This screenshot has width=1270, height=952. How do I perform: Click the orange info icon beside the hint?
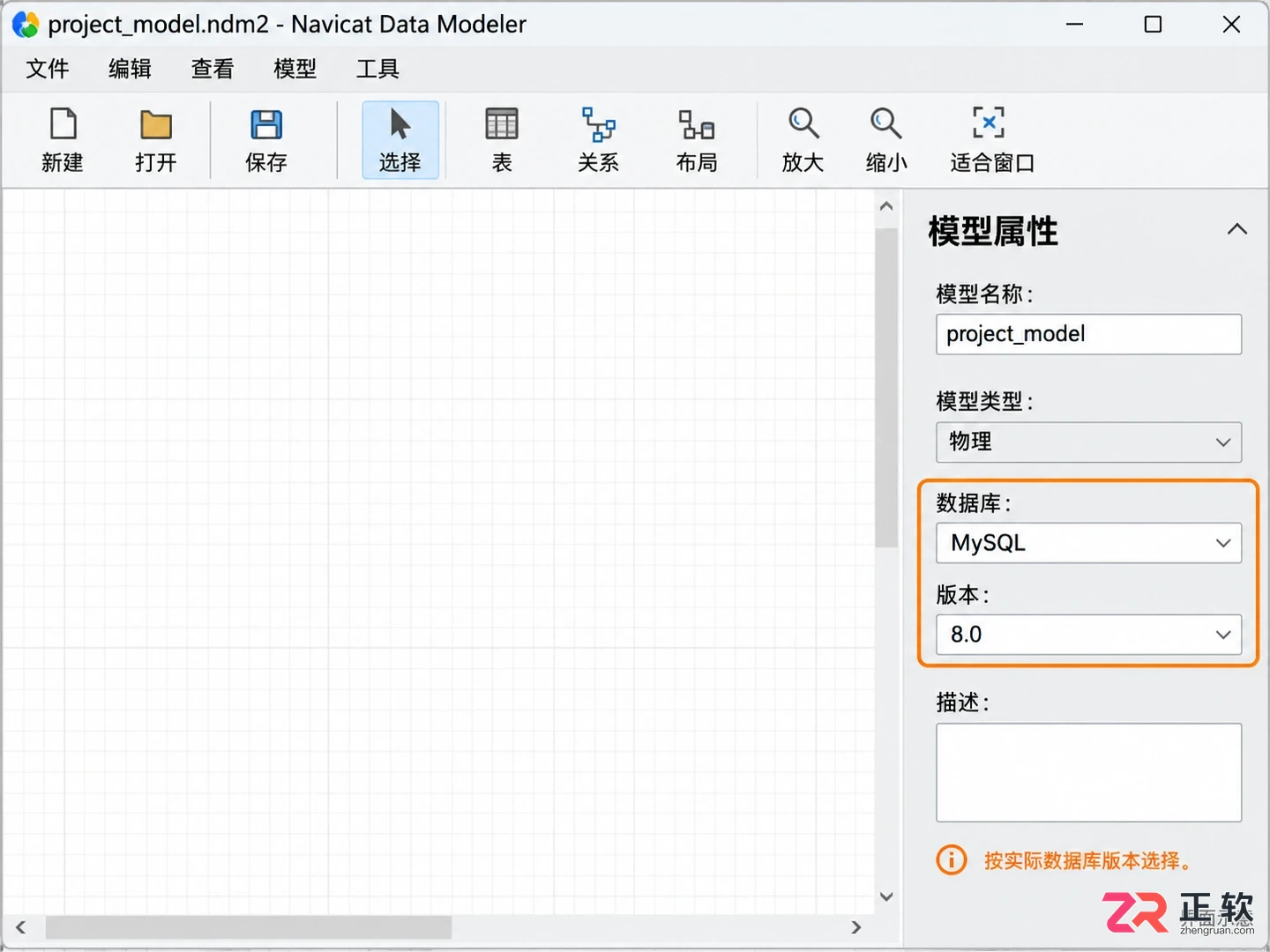click(x=952, y=860)
